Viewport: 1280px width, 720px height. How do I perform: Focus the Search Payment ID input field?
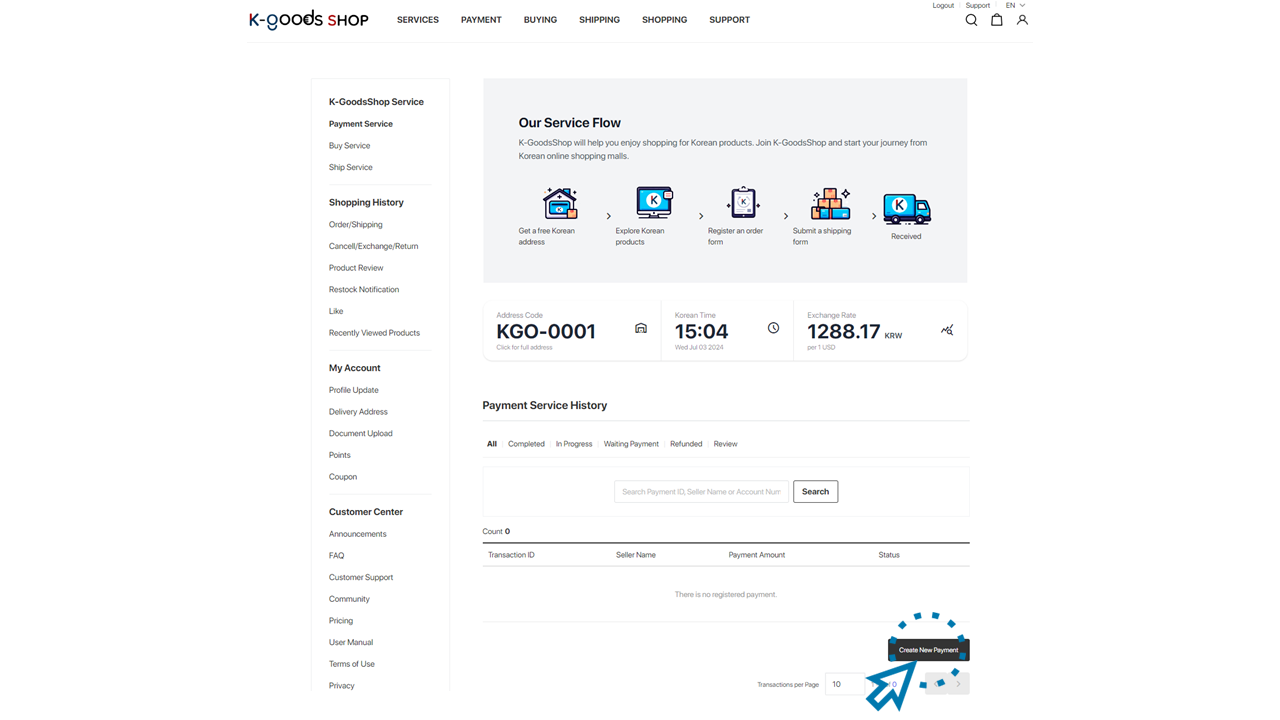(701, 492)
